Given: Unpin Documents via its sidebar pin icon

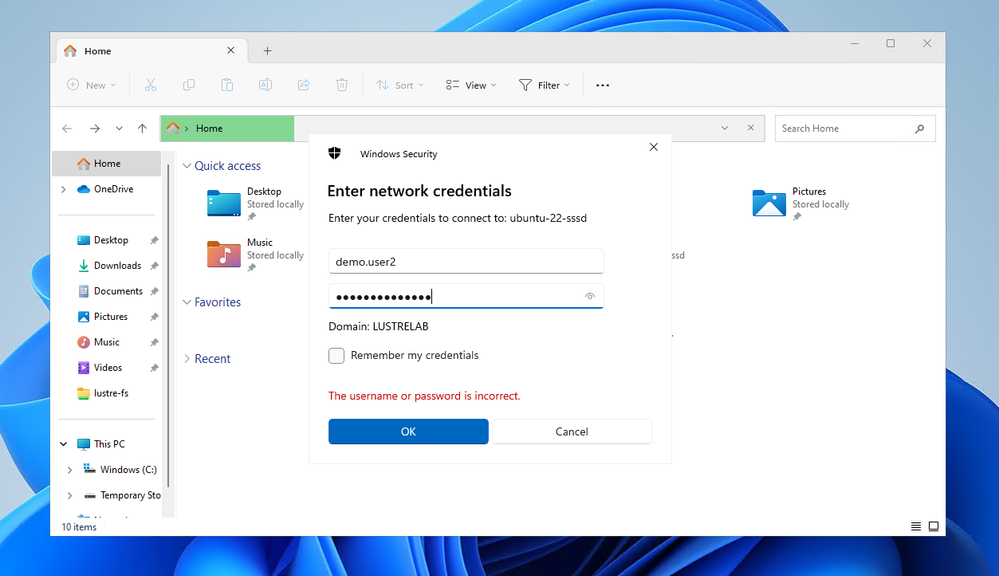Looking at the screenshot, I should [154, 291].
